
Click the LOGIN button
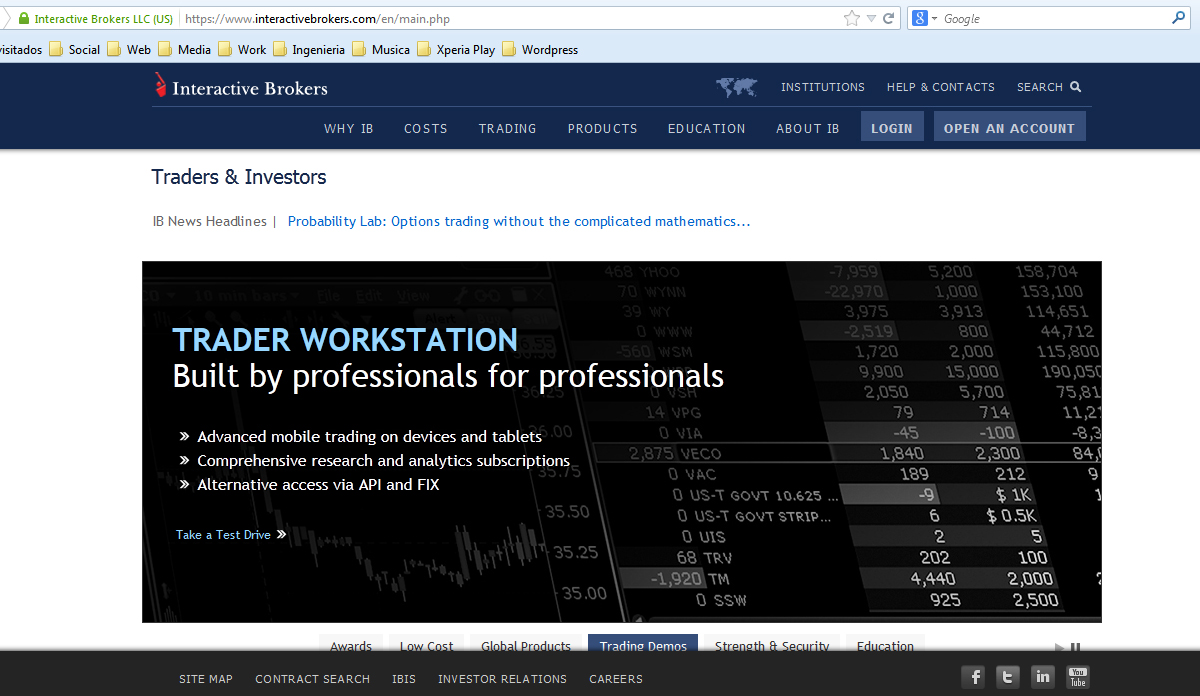tap(892, 127)
